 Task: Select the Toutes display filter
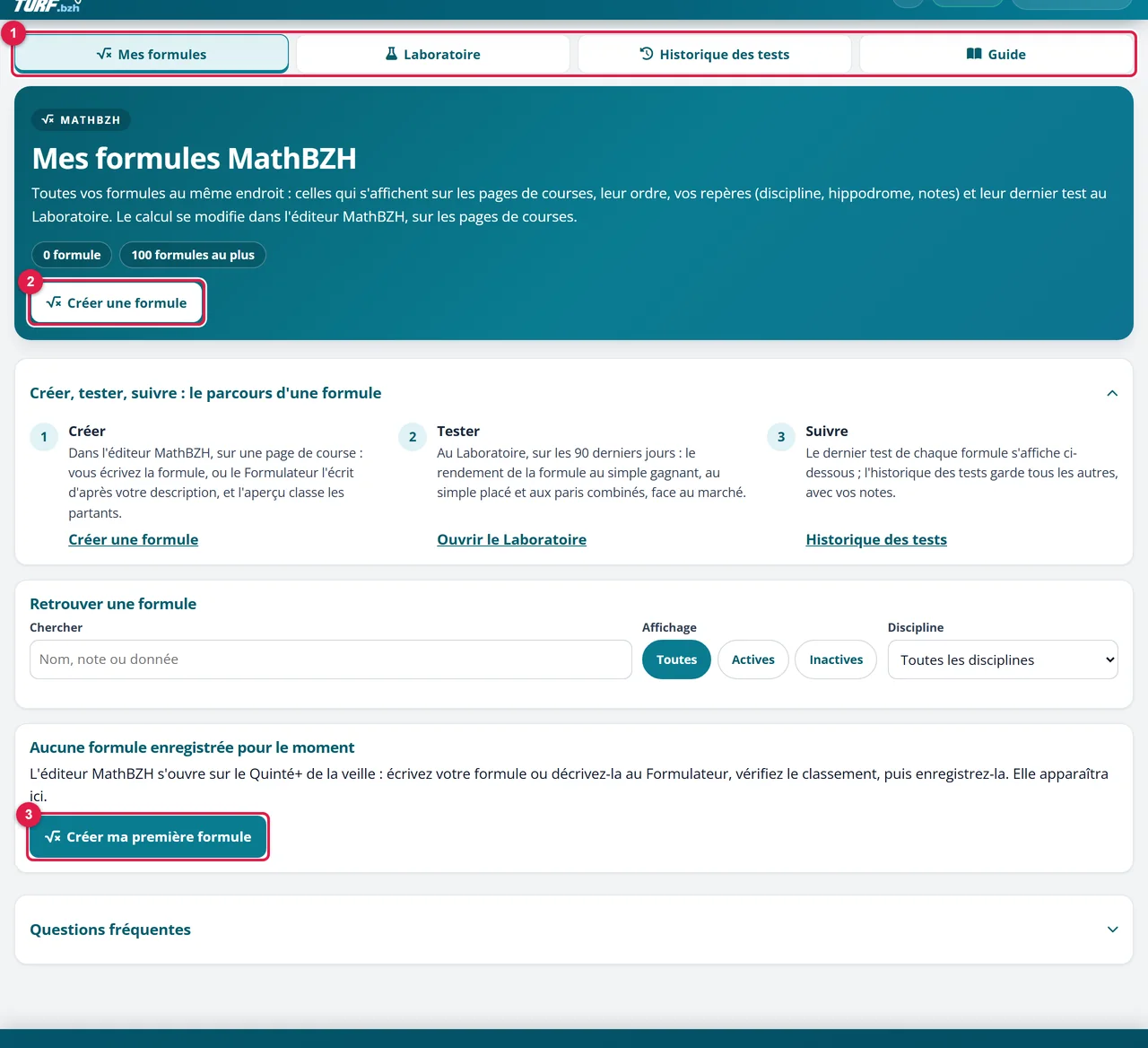point(676,659)
